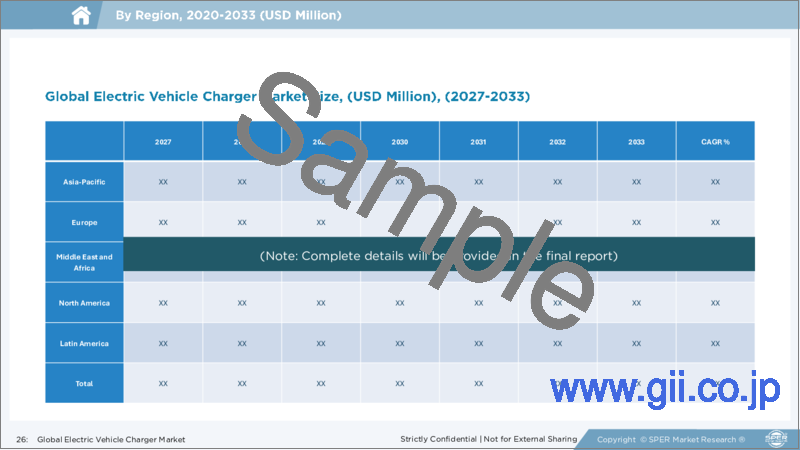The width and height of the screenshot is (800, 450).
Task: Click the 2031 column header
Action: tap(479, 142)
